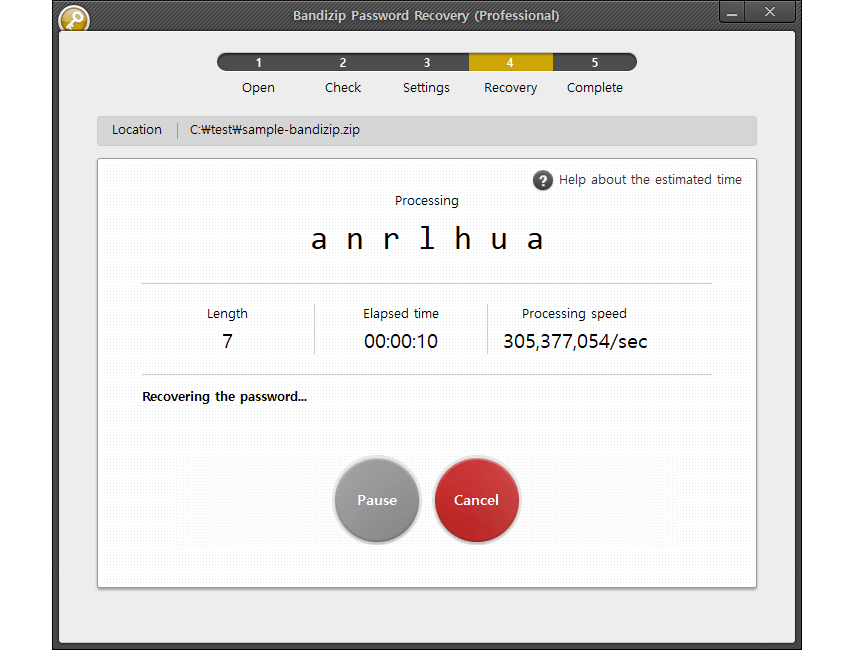Click the Recovering the password status text
The width and height of the screenshot is (855, 650).
pyautogui.click(x=224, y=397)
